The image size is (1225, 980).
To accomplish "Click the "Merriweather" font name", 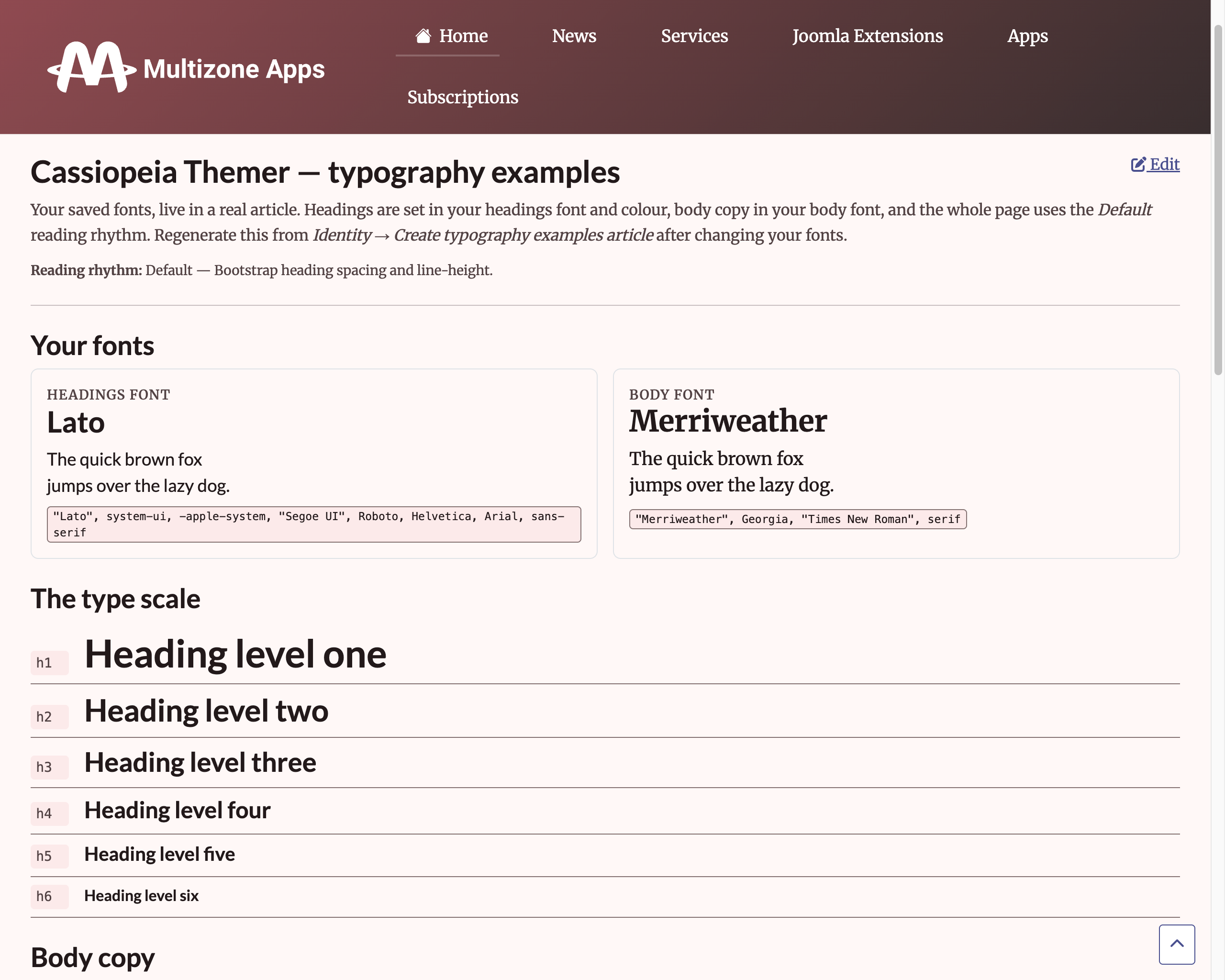I will pyautogui.click(x=728, y=421).
